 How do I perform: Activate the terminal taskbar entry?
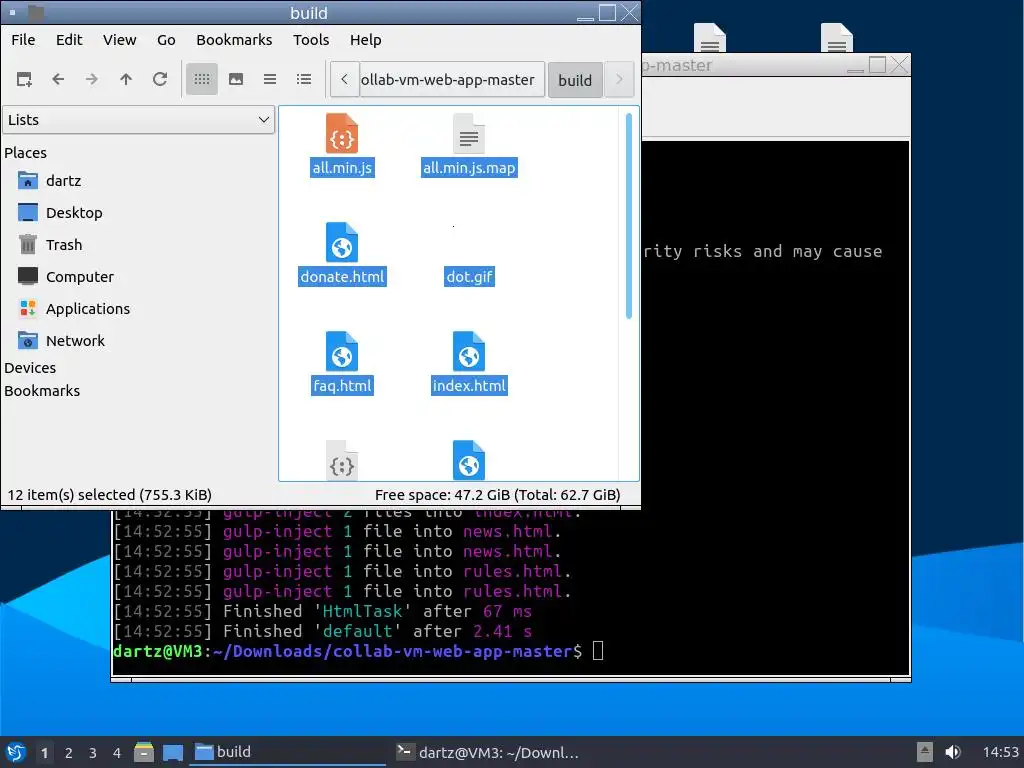coord(488,752)
